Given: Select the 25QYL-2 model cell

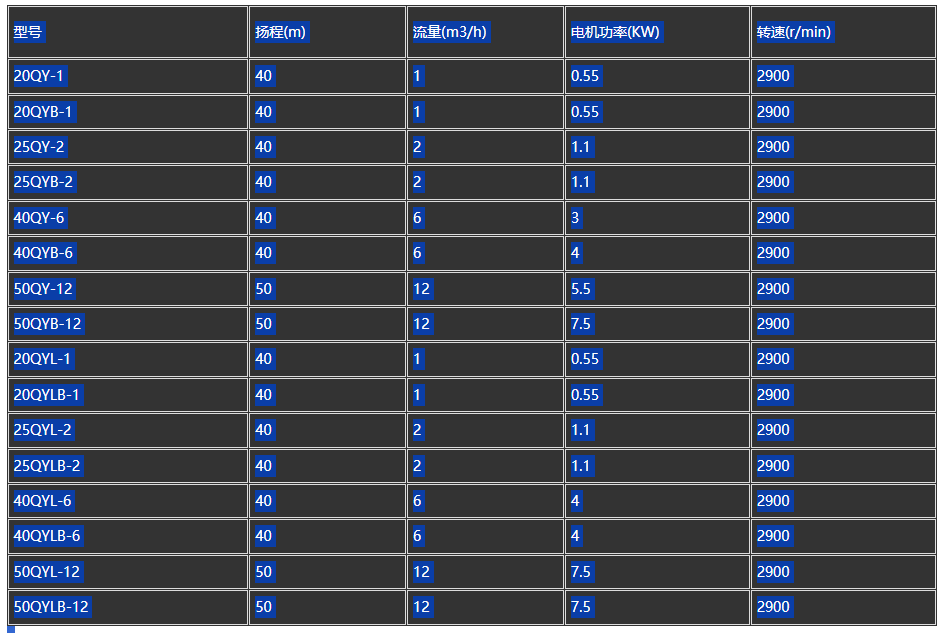Looking at the screenshot, I should point(128,430).
